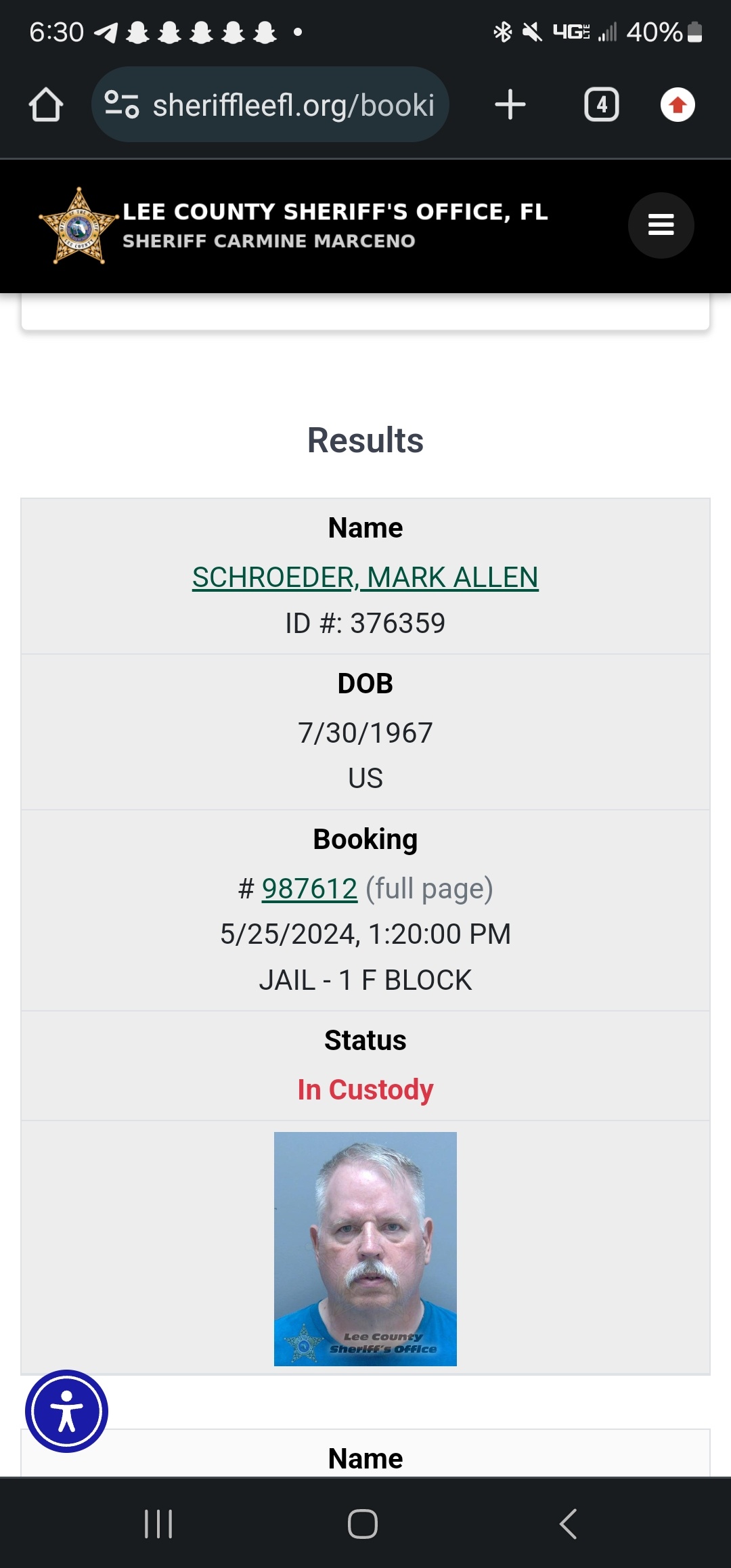
Task: Tap Android back navigation arrow
Action: click(569, 1524)
